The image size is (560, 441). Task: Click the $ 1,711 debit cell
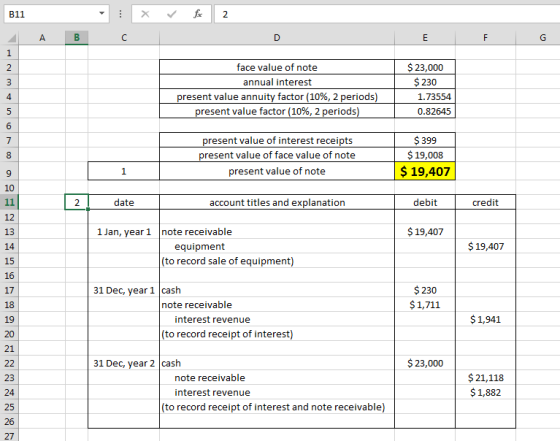pyautogui.click(x=425, y=305)
